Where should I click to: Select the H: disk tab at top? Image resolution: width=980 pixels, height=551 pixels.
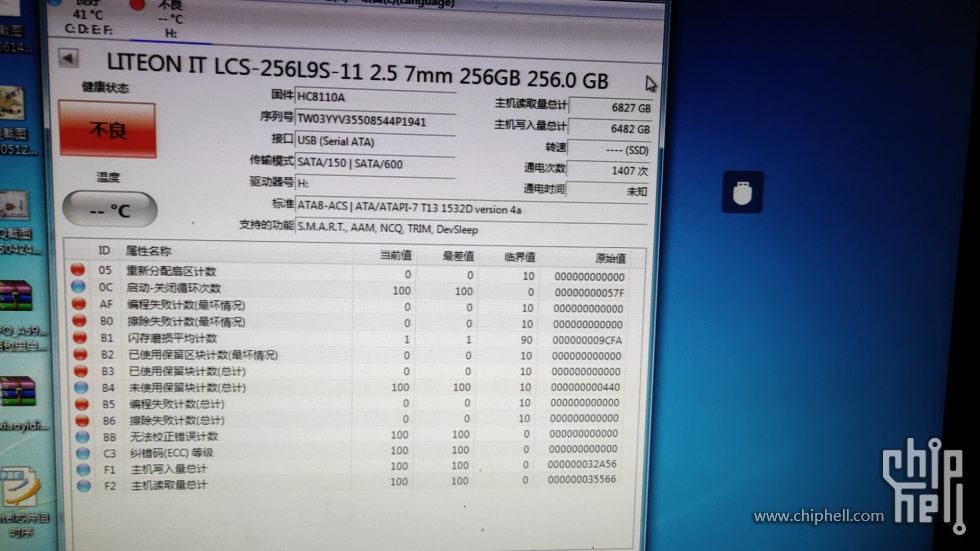(171, 21)
